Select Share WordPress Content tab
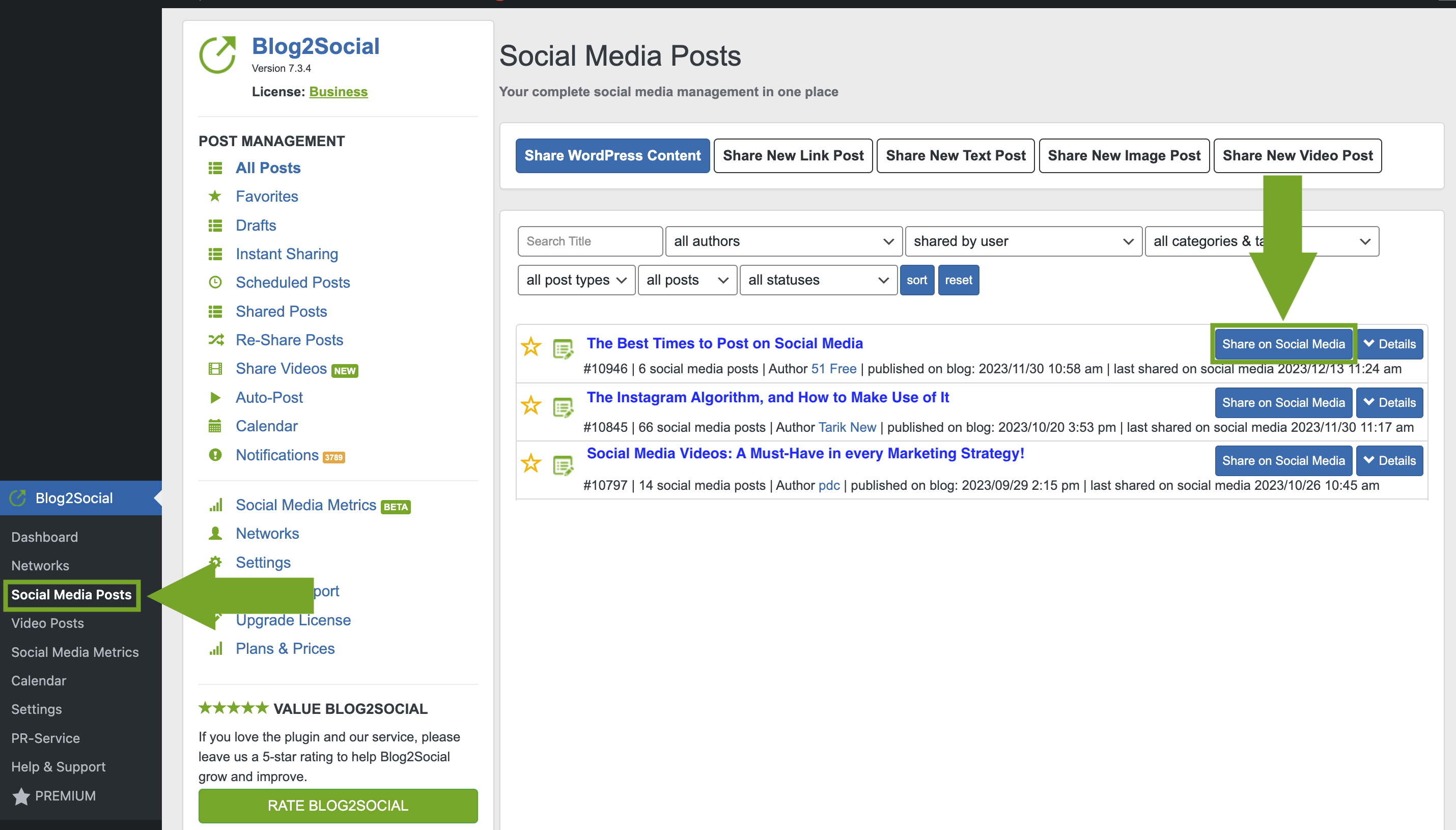Viewport: 1456px width, 830px height. [612, 156]
